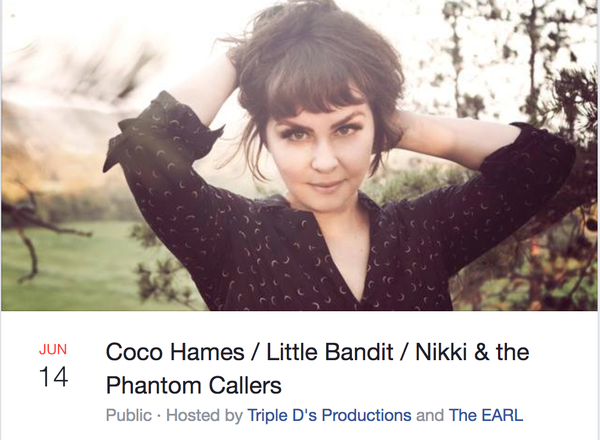The width and height of the screenshot is (600, 440).
Task: Click the Little Bandit portion of the title
Action: coord(329,352)
